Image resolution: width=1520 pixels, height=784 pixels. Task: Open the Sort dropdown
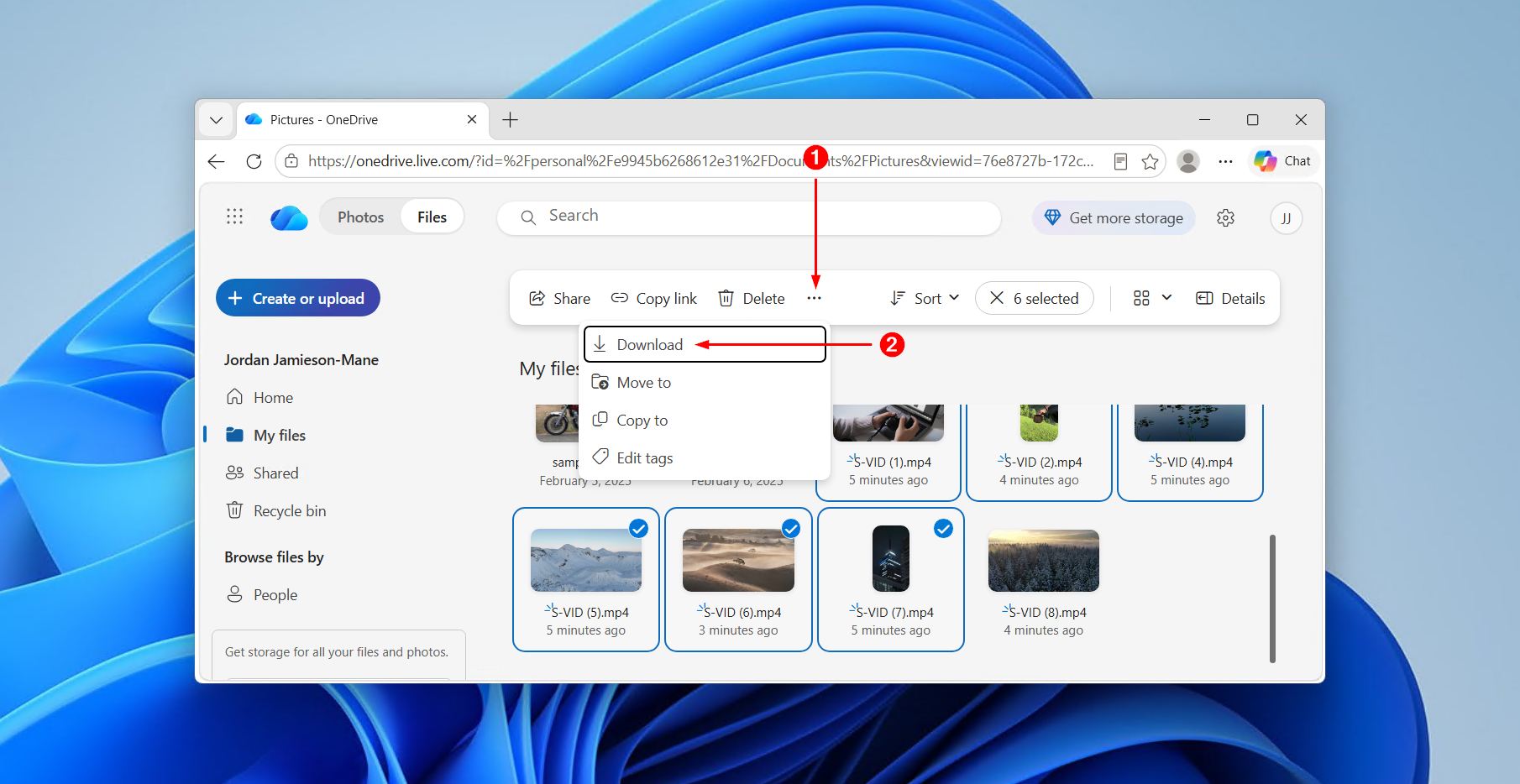click(925, 298)
